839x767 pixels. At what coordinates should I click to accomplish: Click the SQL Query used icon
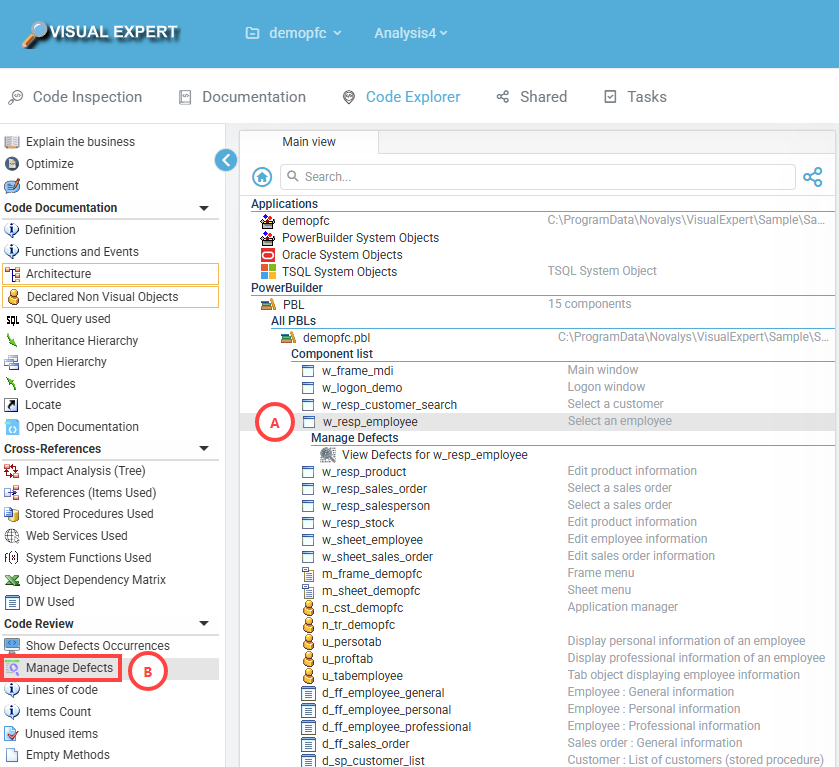pos(12,320)
